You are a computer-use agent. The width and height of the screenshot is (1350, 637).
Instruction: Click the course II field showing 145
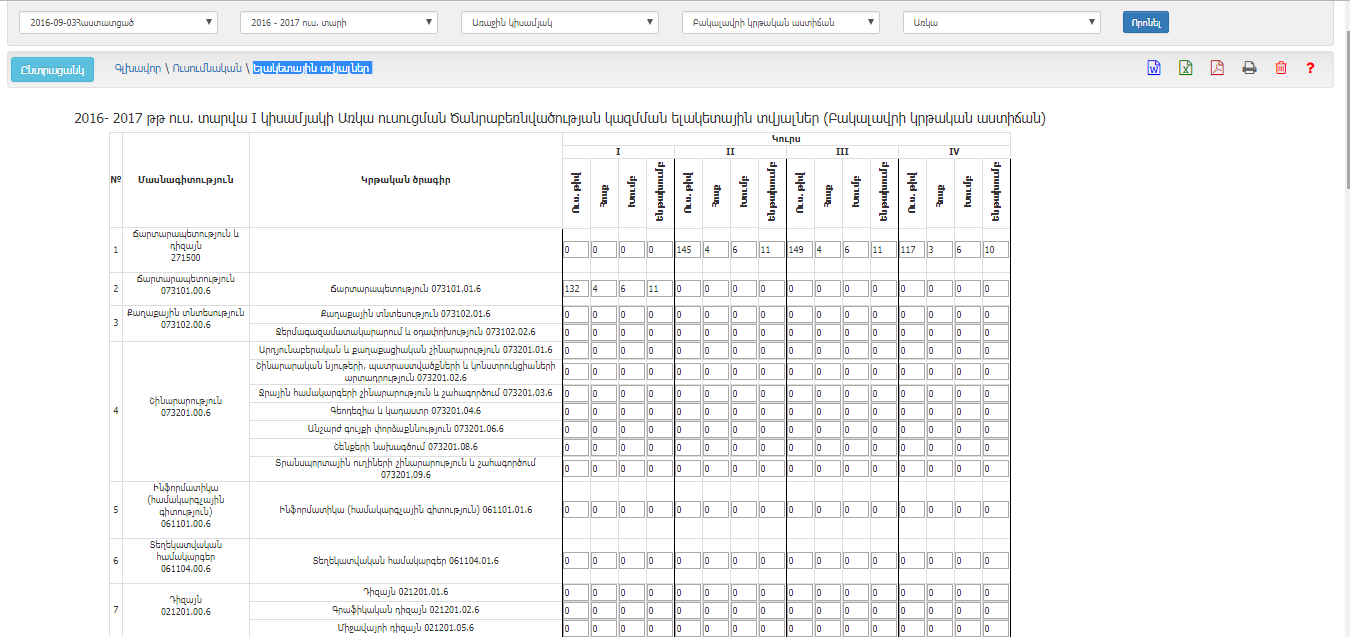[x=687, y=249]
